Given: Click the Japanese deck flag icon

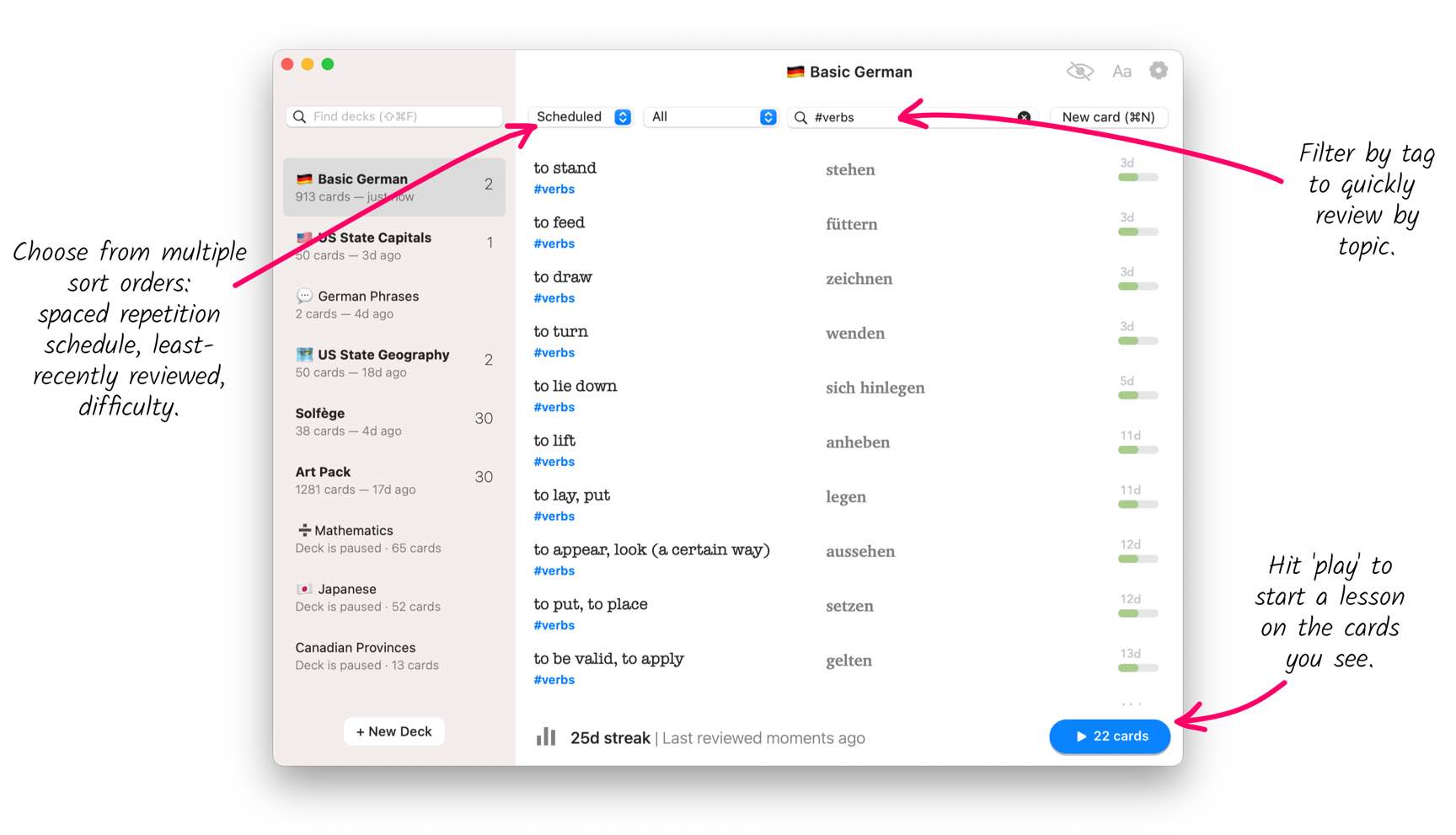Looking at the screenshot, I should coord(304,589).
